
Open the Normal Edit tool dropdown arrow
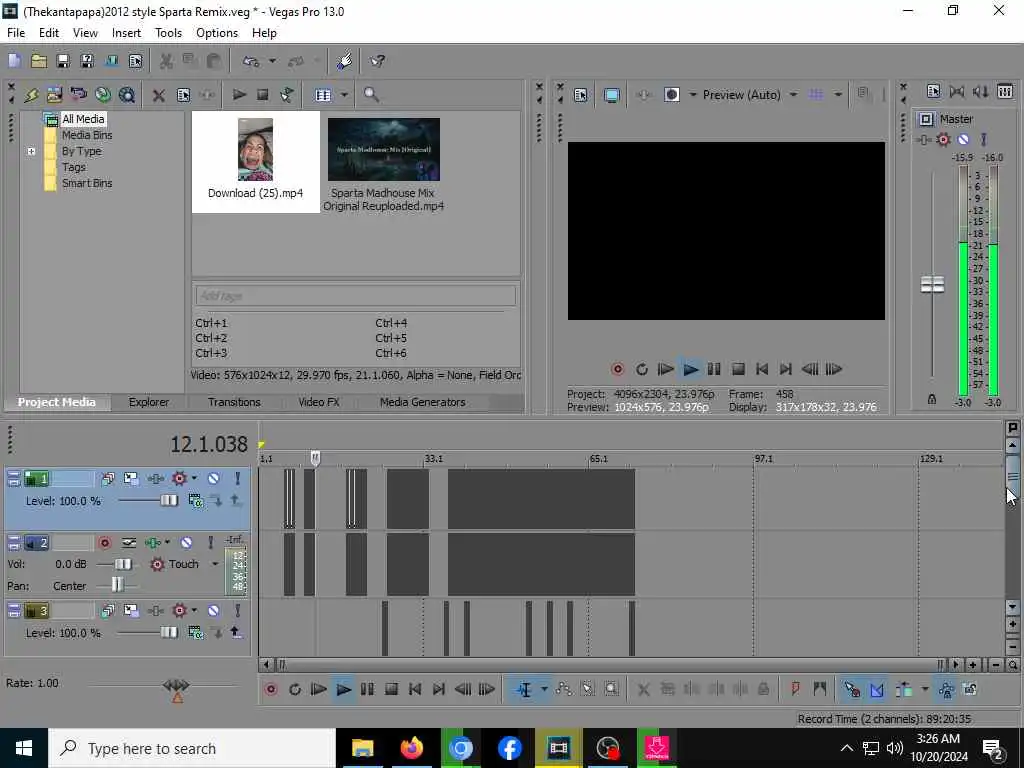tap(544, 689)
